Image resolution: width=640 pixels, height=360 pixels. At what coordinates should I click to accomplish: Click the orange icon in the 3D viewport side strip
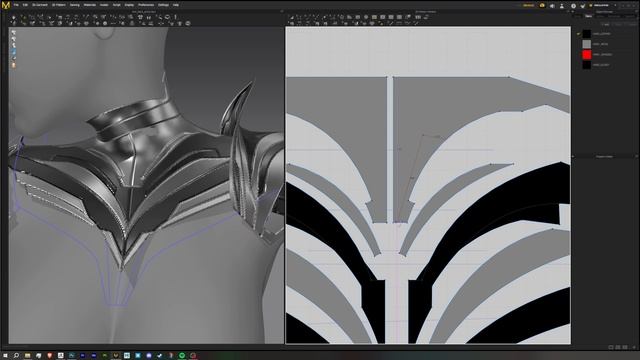[14, 65]
